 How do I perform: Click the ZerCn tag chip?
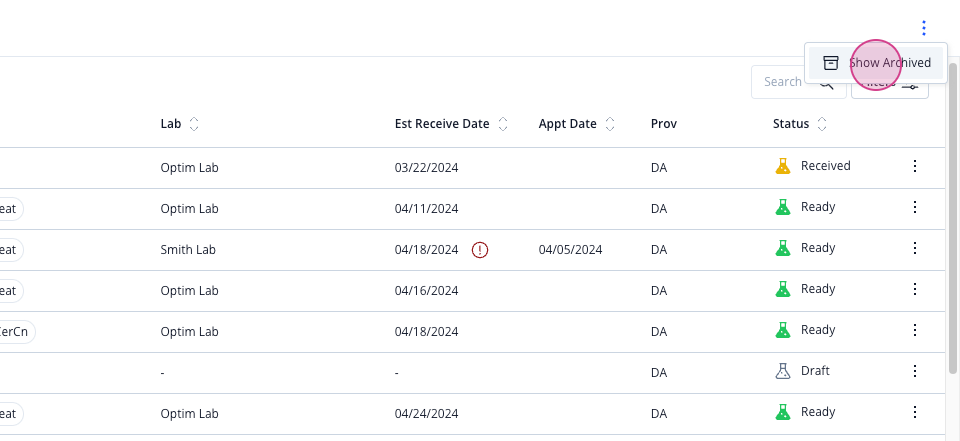tap(16, 332)
